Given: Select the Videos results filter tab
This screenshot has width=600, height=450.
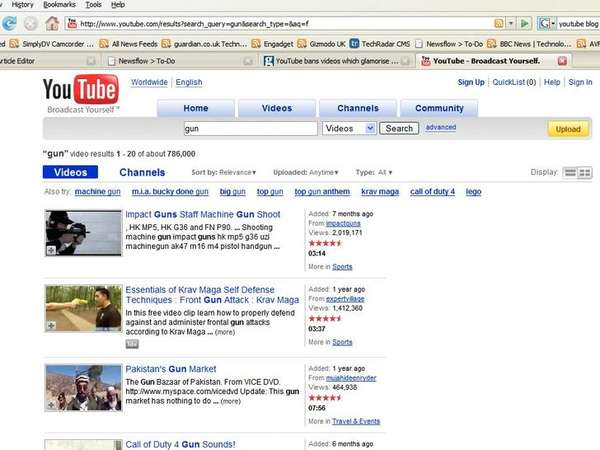Looking at the screenshot, I should coord(70,172).
